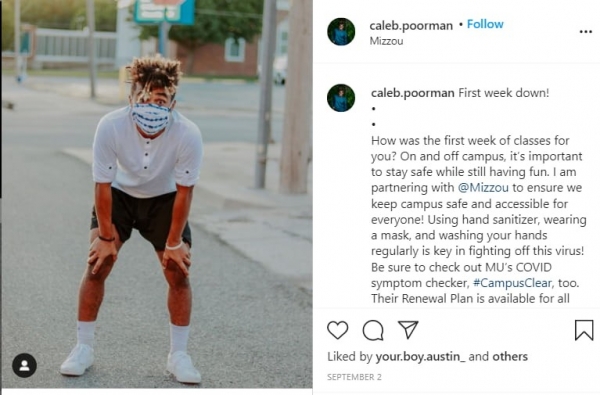Click the main post photo
The height and width of the screenshot is (395, 600).
[x=157, y=194]
